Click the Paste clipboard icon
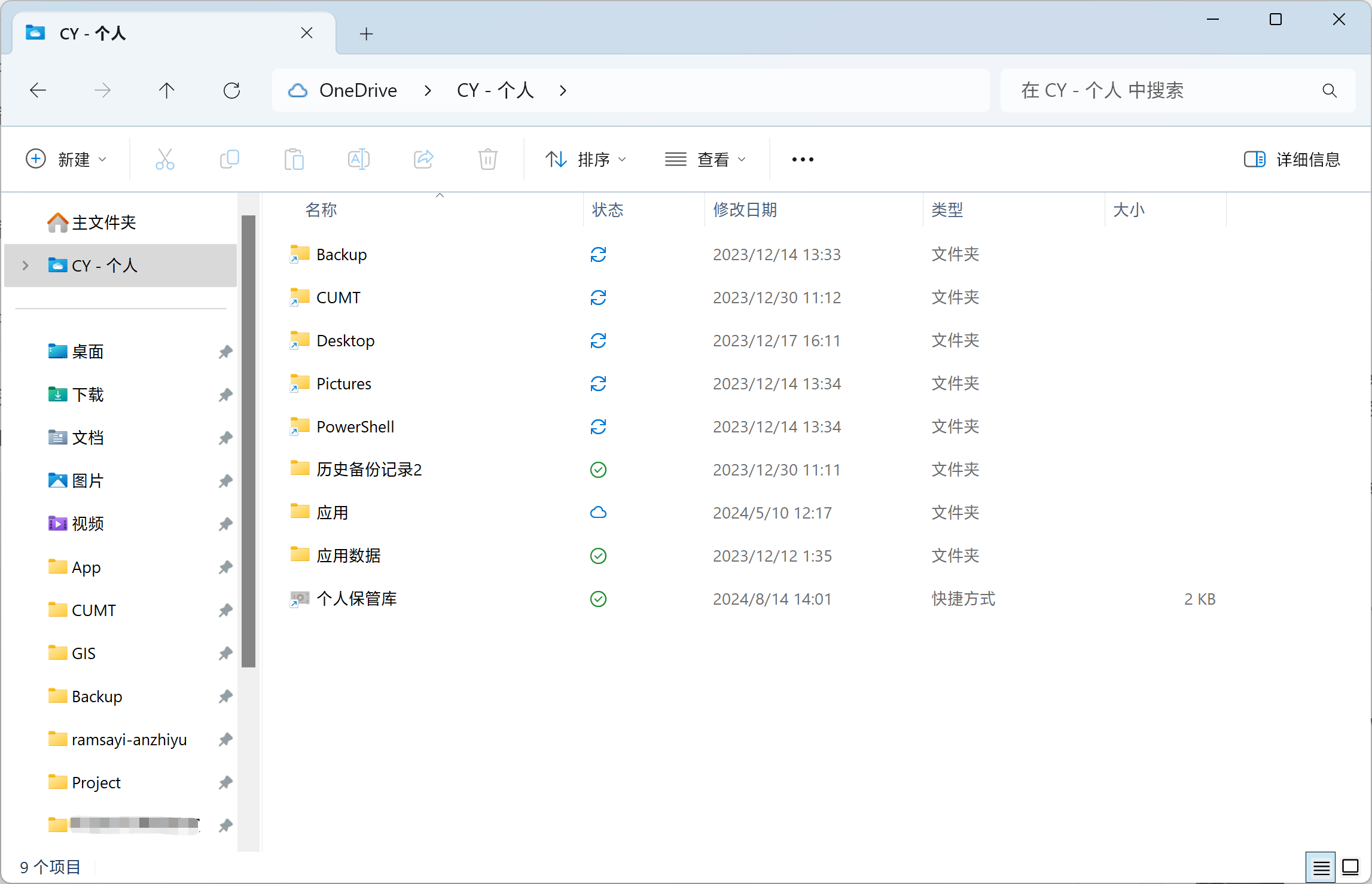 coord(294,159)
